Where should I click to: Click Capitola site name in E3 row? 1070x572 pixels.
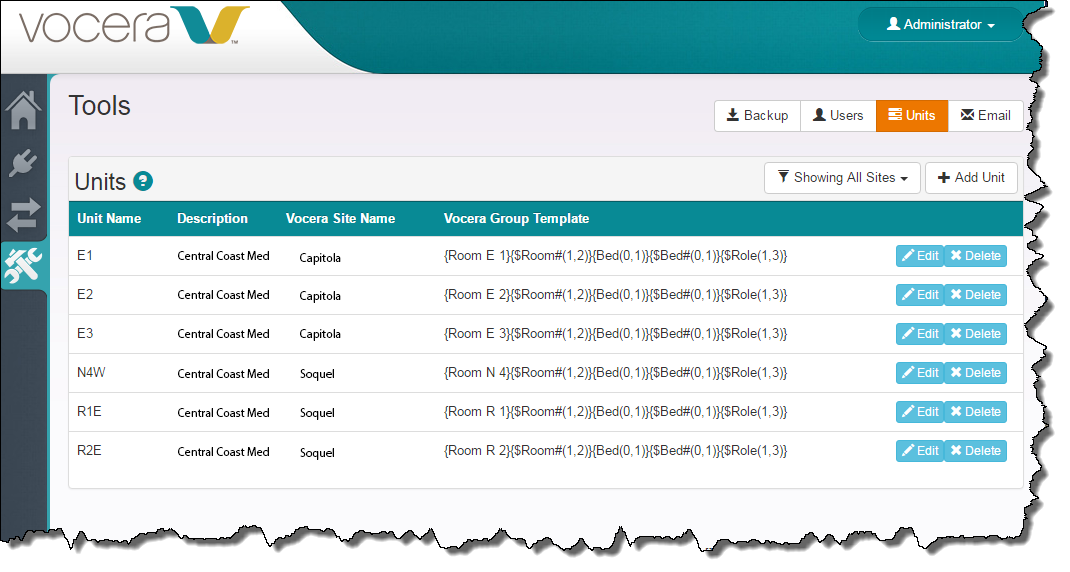[x=320, y=334]
